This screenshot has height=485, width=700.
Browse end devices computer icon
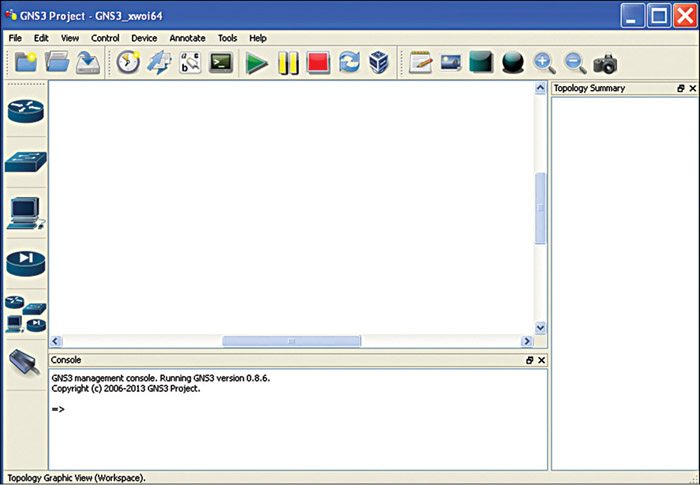[x=25, y=212]
